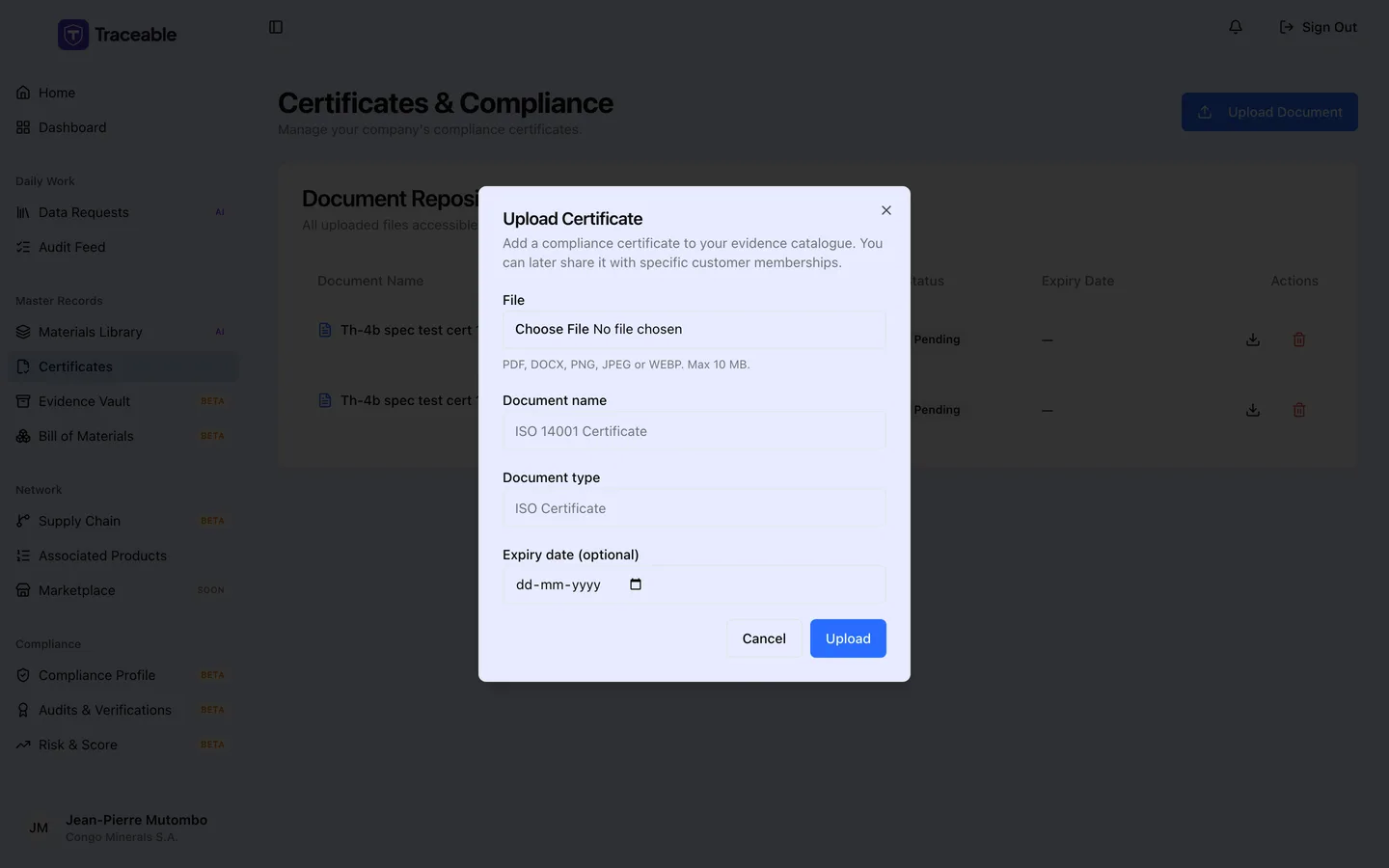
Task: Click the Expiry date field
Action: point(694,584)
